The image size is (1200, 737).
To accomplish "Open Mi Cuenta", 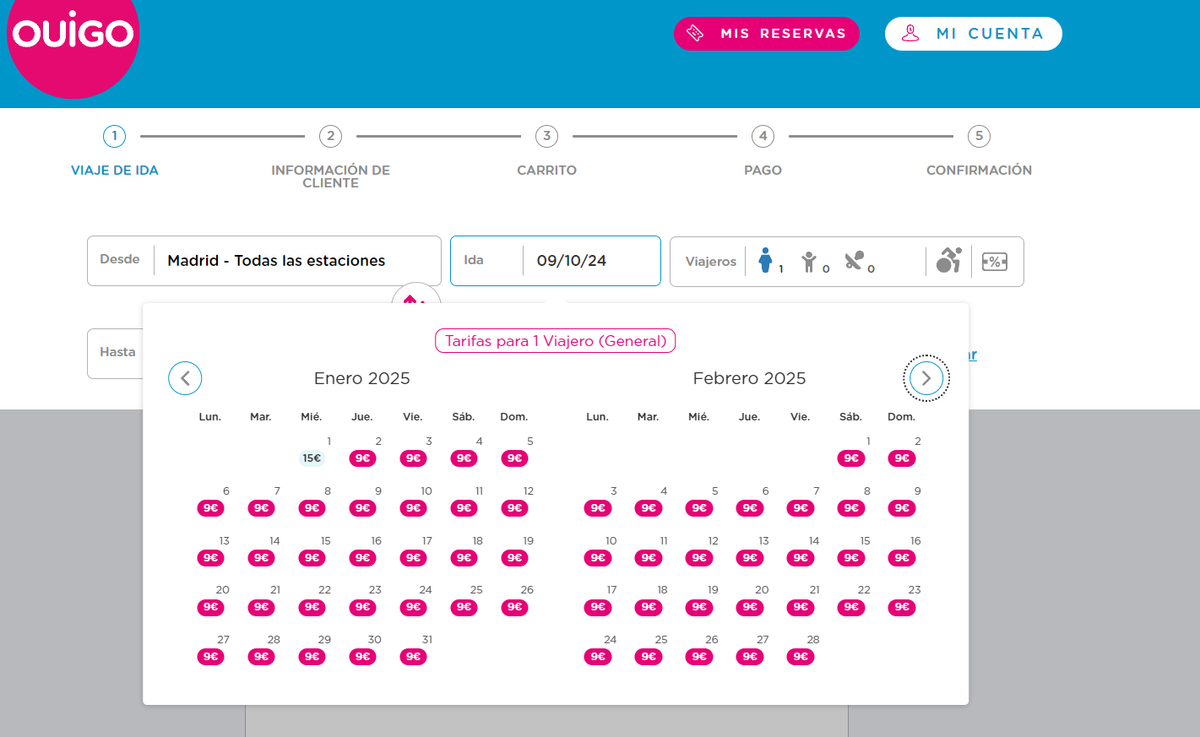I will tap(973, 34).
